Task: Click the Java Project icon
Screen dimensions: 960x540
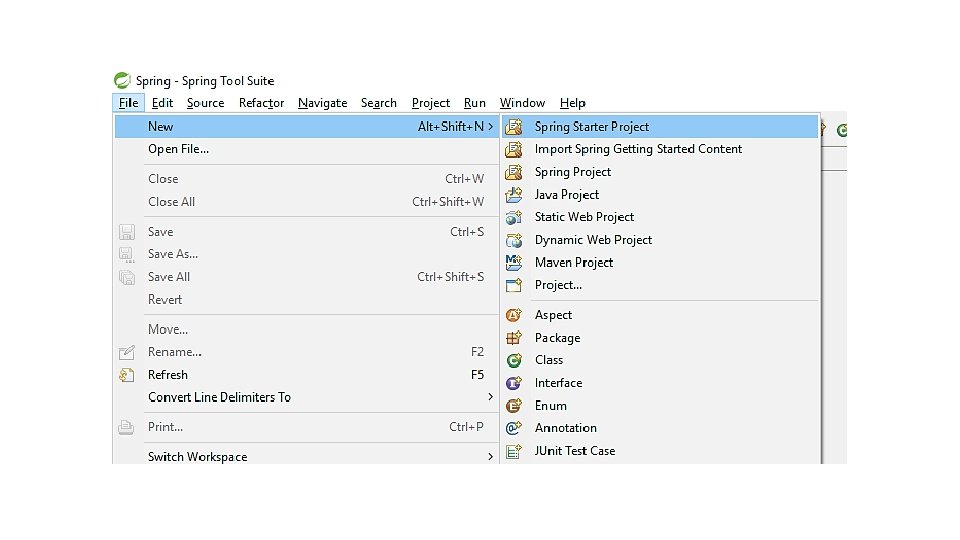Action: [514, 195]
